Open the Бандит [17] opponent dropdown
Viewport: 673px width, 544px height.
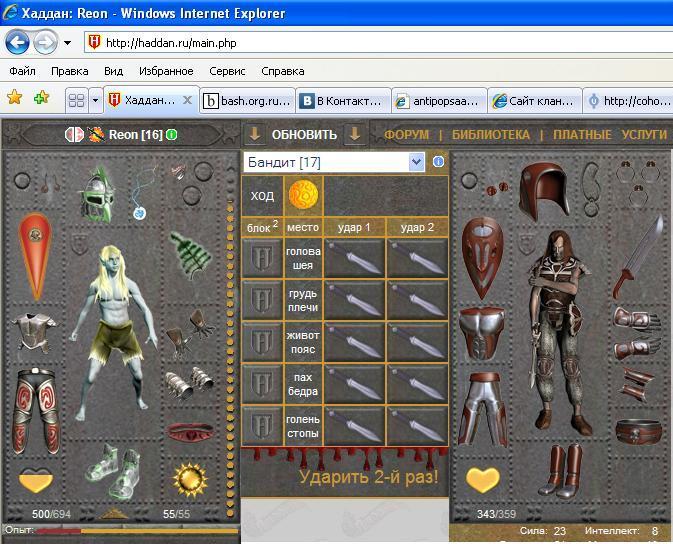click(x=335, y=162)
